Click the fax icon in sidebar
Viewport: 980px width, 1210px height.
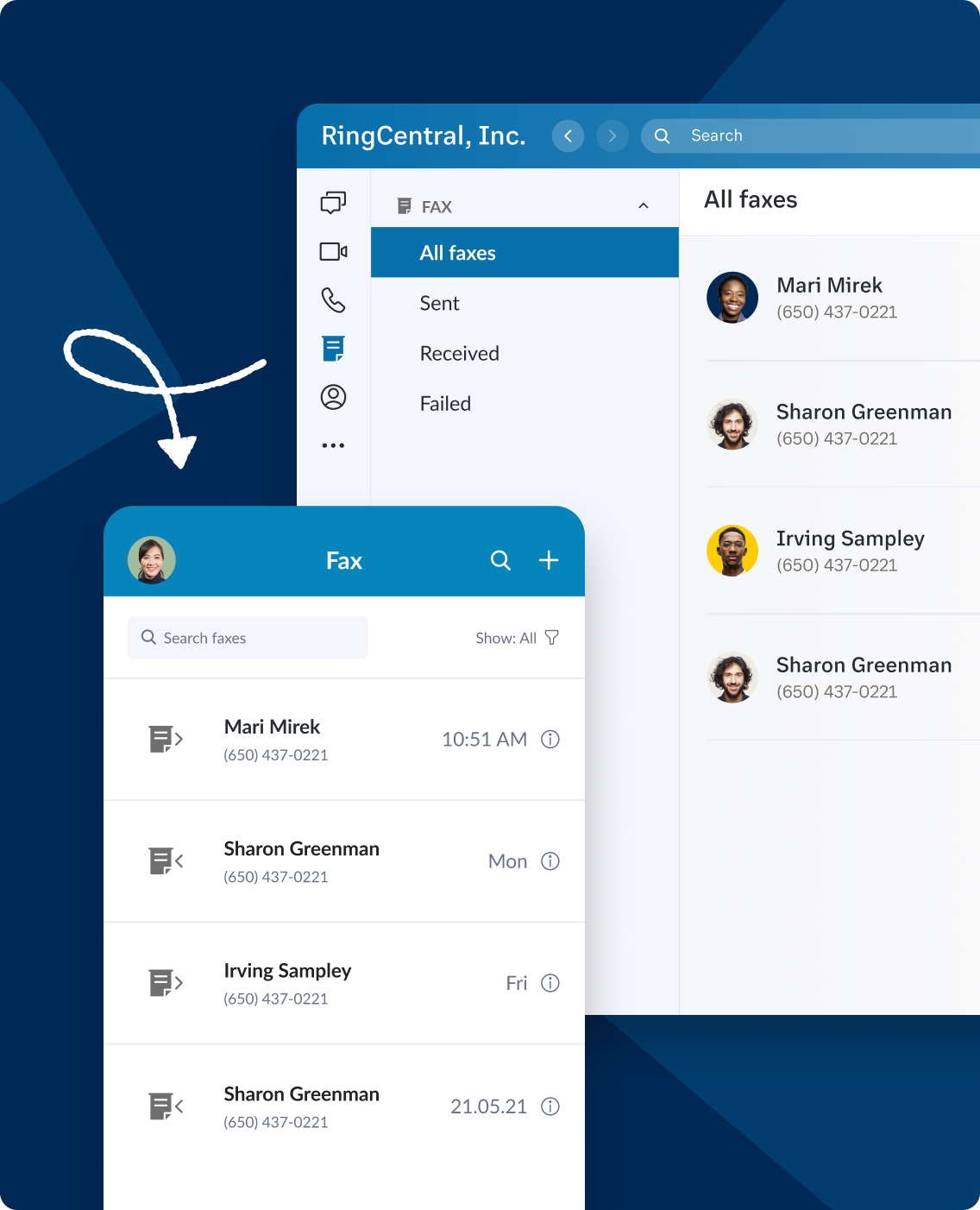tap(333, 349)
